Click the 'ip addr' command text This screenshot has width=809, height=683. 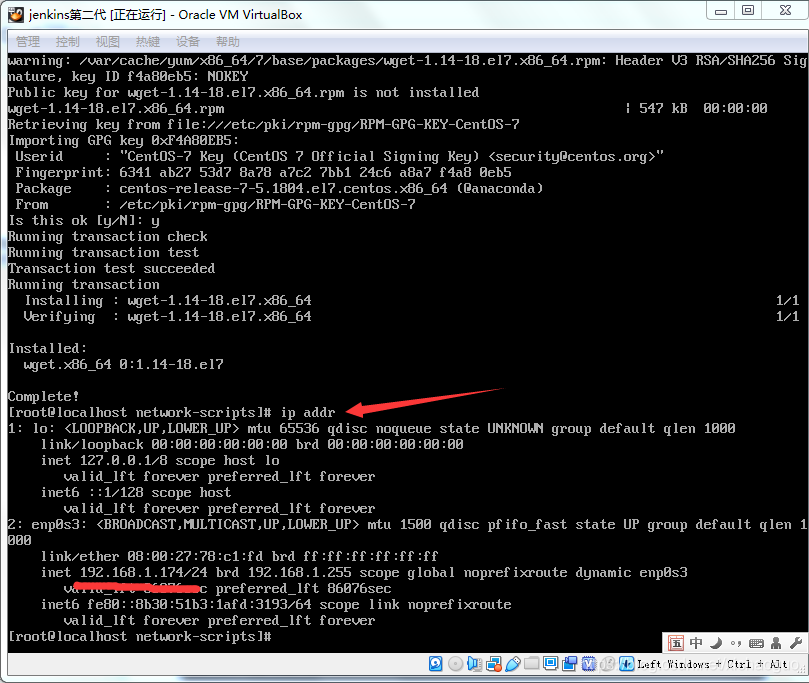tap(308, 412)
